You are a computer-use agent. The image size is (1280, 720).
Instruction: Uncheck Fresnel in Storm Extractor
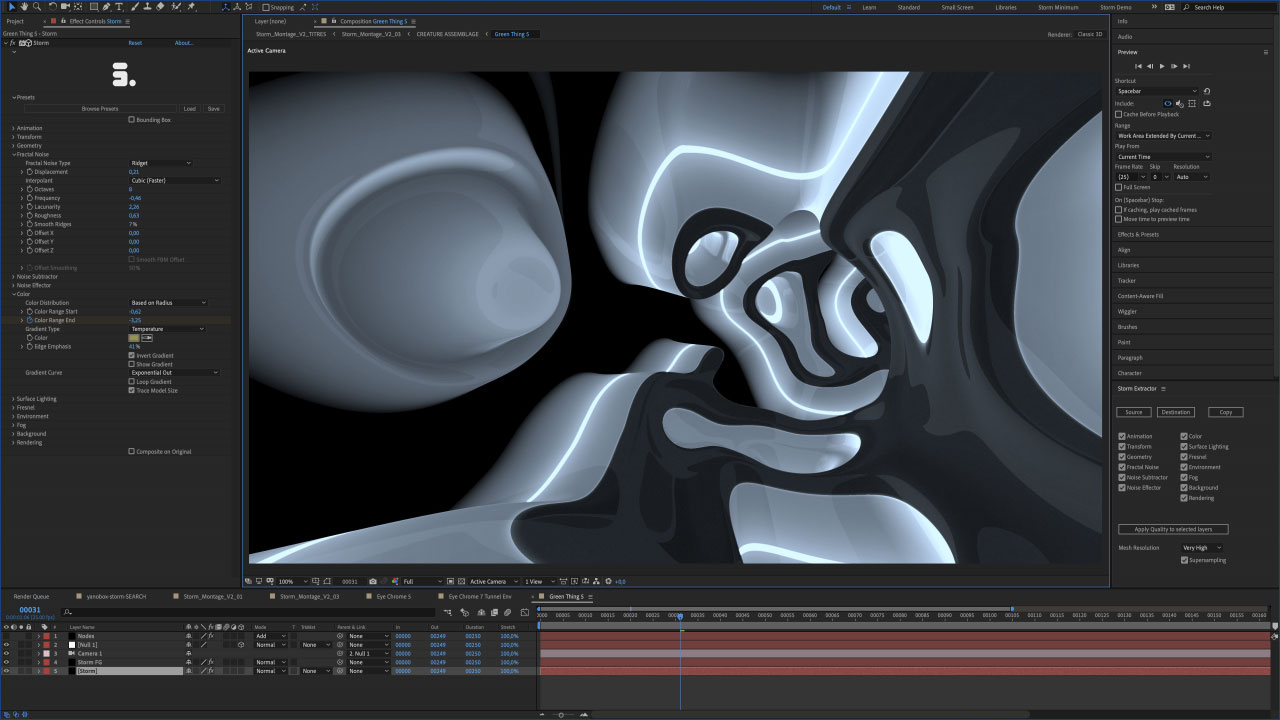[1184, 457]
